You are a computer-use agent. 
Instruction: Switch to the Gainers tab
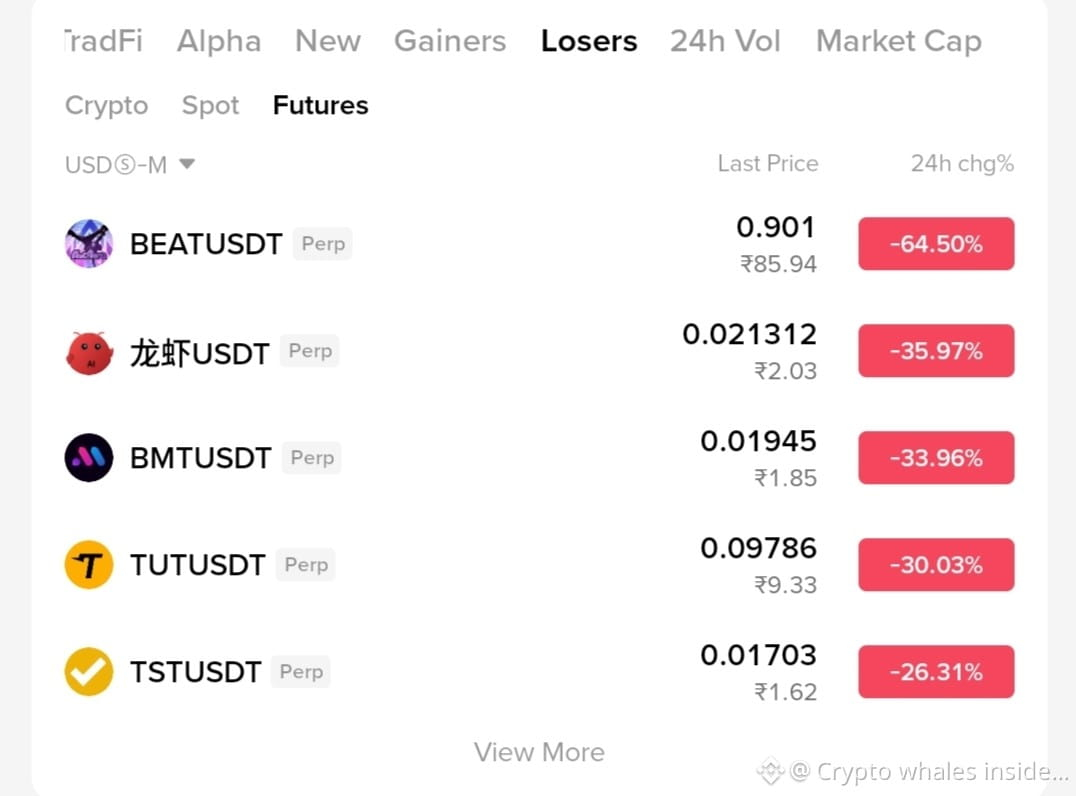point(449,41)
